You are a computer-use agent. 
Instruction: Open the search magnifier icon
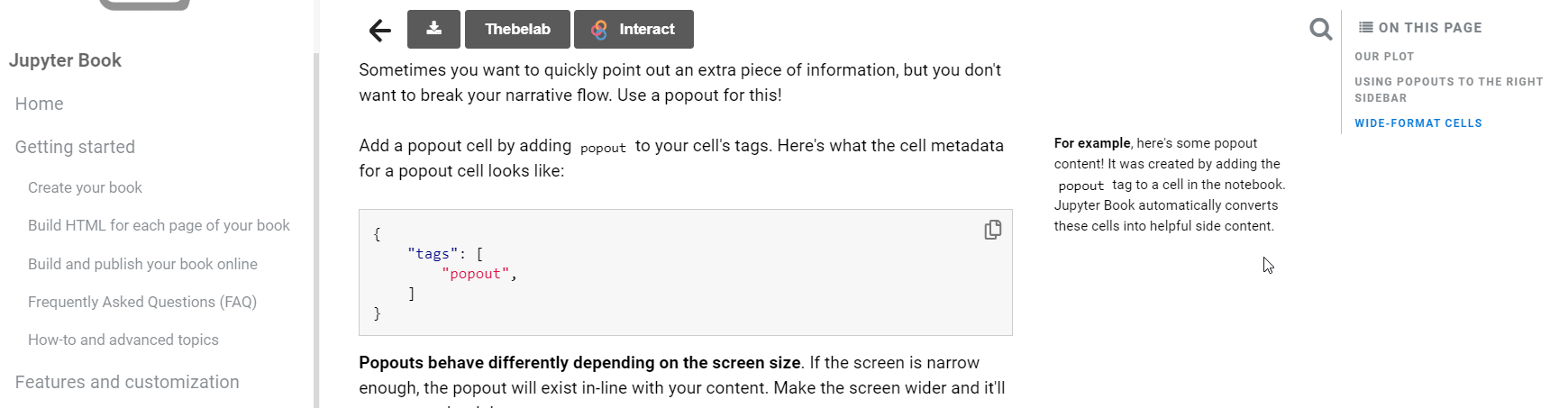tap(1320, 30)
